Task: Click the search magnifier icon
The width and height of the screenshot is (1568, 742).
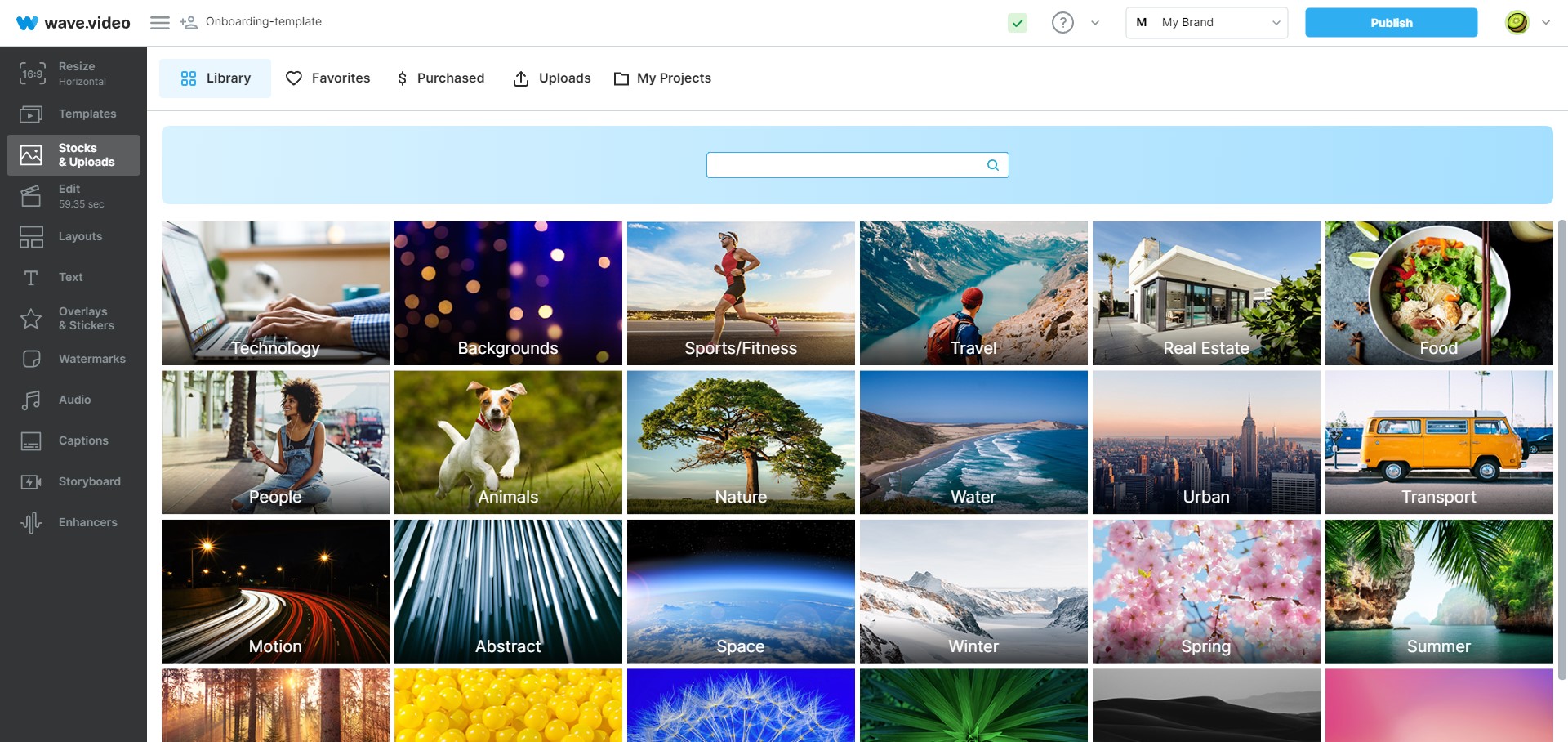Action: (993, 165)
